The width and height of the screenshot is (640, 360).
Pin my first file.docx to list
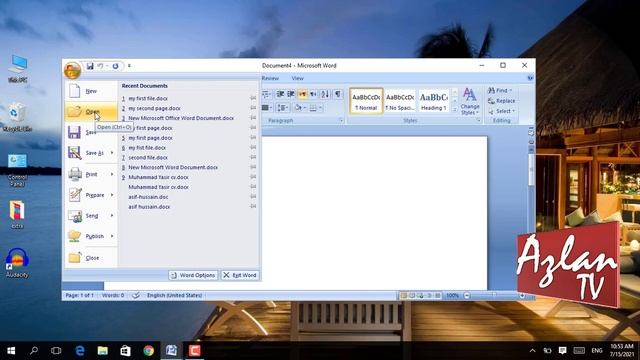253,98
